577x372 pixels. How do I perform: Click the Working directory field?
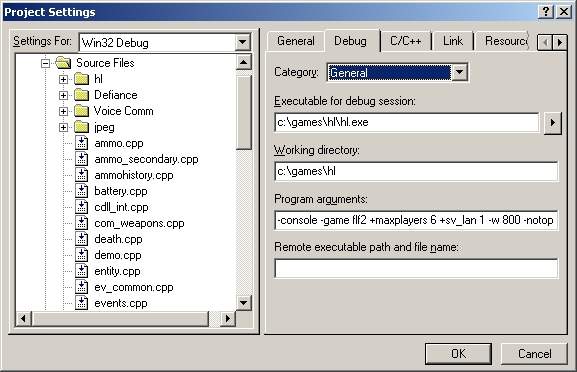pos(416,171)
